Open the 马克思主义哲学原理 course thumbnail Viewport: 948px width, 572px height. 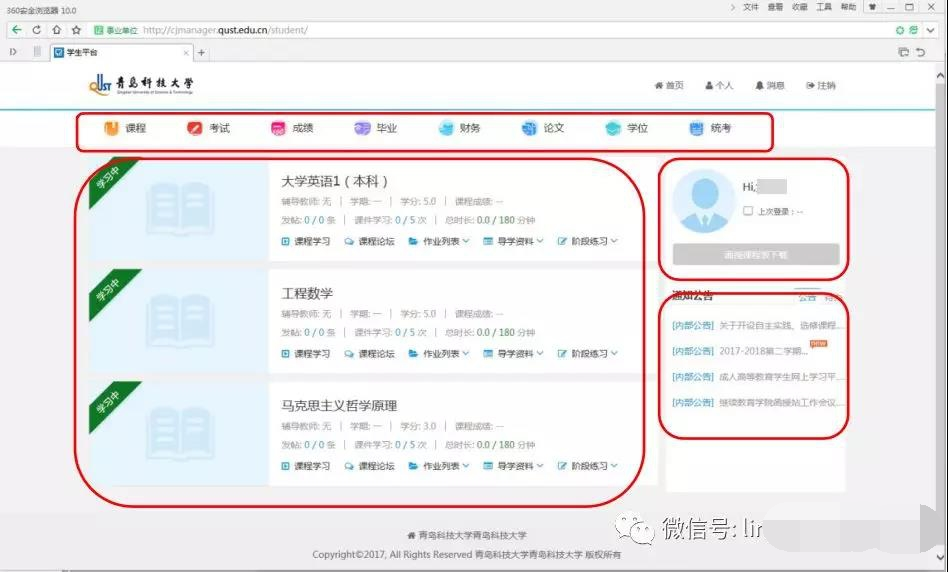click(x=179, y=434)
